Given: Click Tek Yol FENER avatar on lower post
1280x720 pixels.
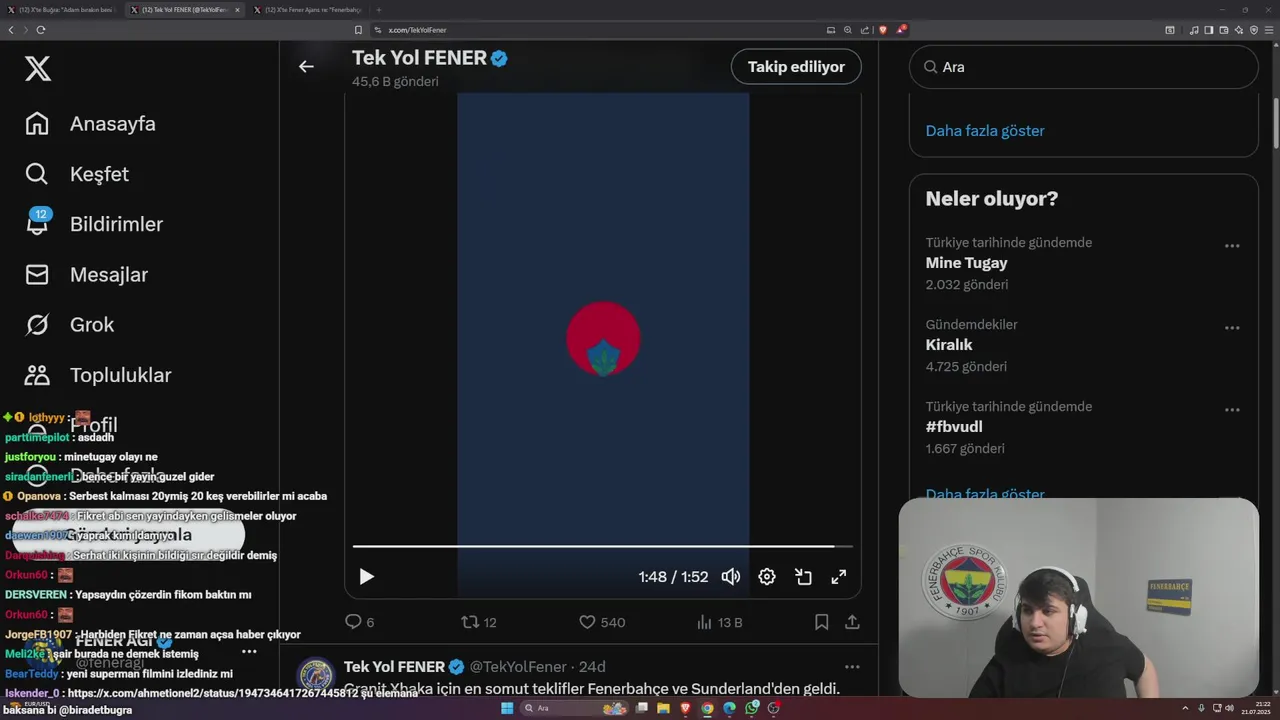Looking at the screenshot, I should click(x=316, y=676).
